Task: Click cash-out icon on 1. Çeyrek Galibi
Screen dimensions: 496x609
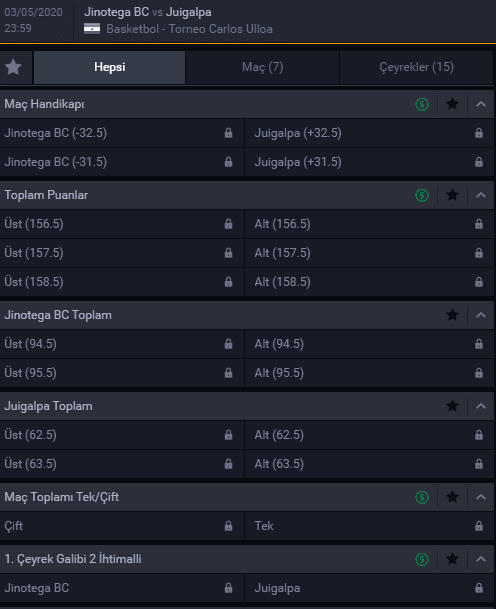Action: pyautogui.click(x=422, y=559)
